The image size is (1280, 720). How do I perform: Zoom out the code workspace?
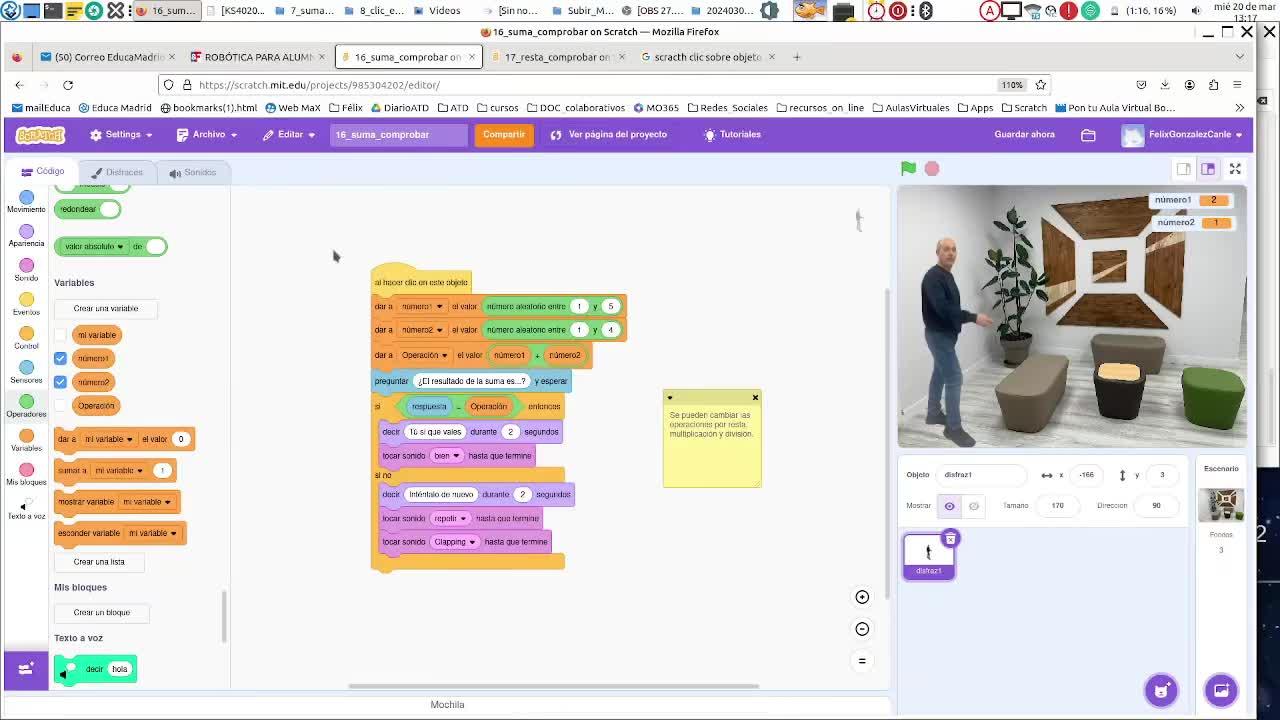pyautogui.click(x=862, y=629)
